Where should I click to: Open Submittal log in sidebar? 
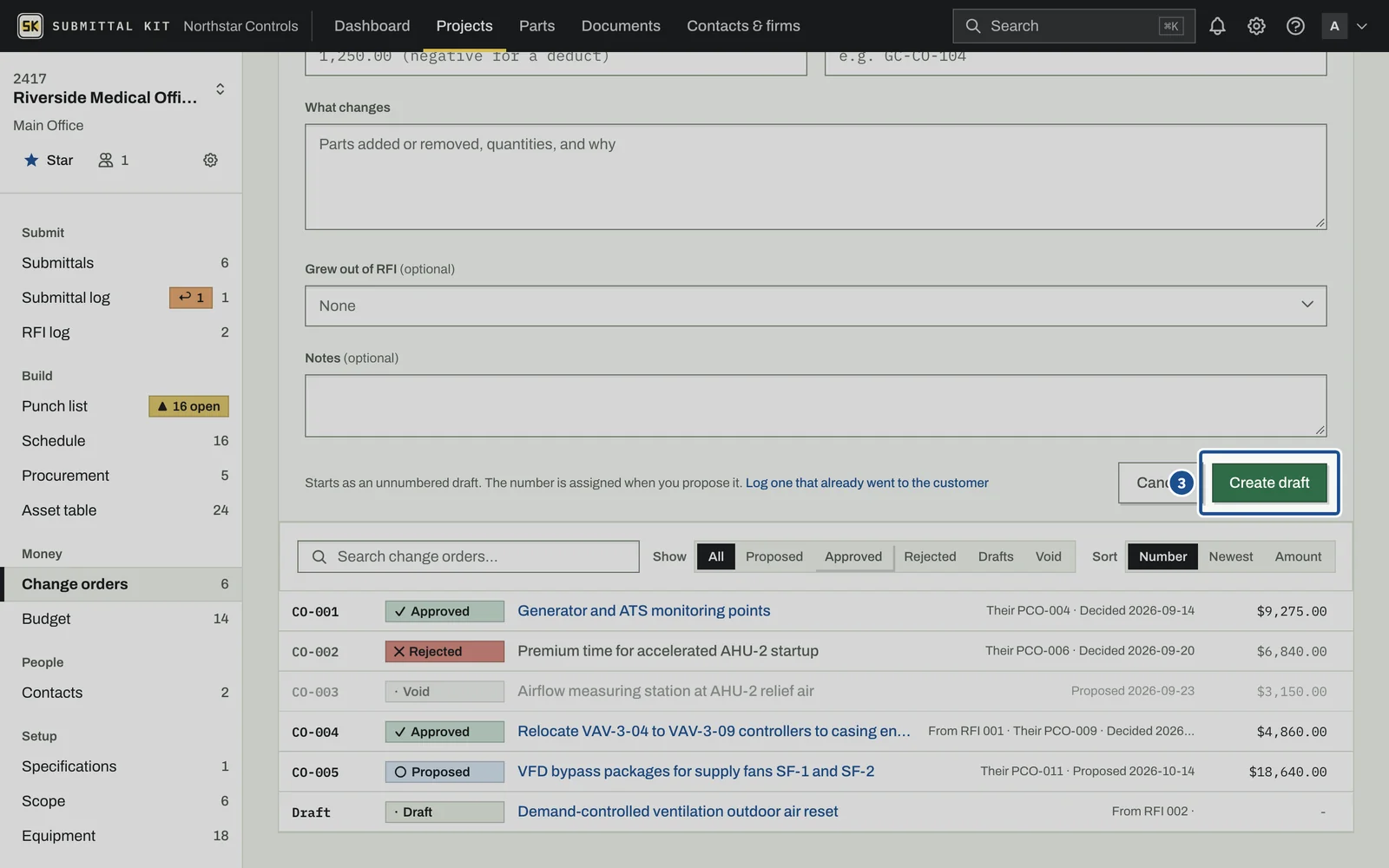[122, 298]
